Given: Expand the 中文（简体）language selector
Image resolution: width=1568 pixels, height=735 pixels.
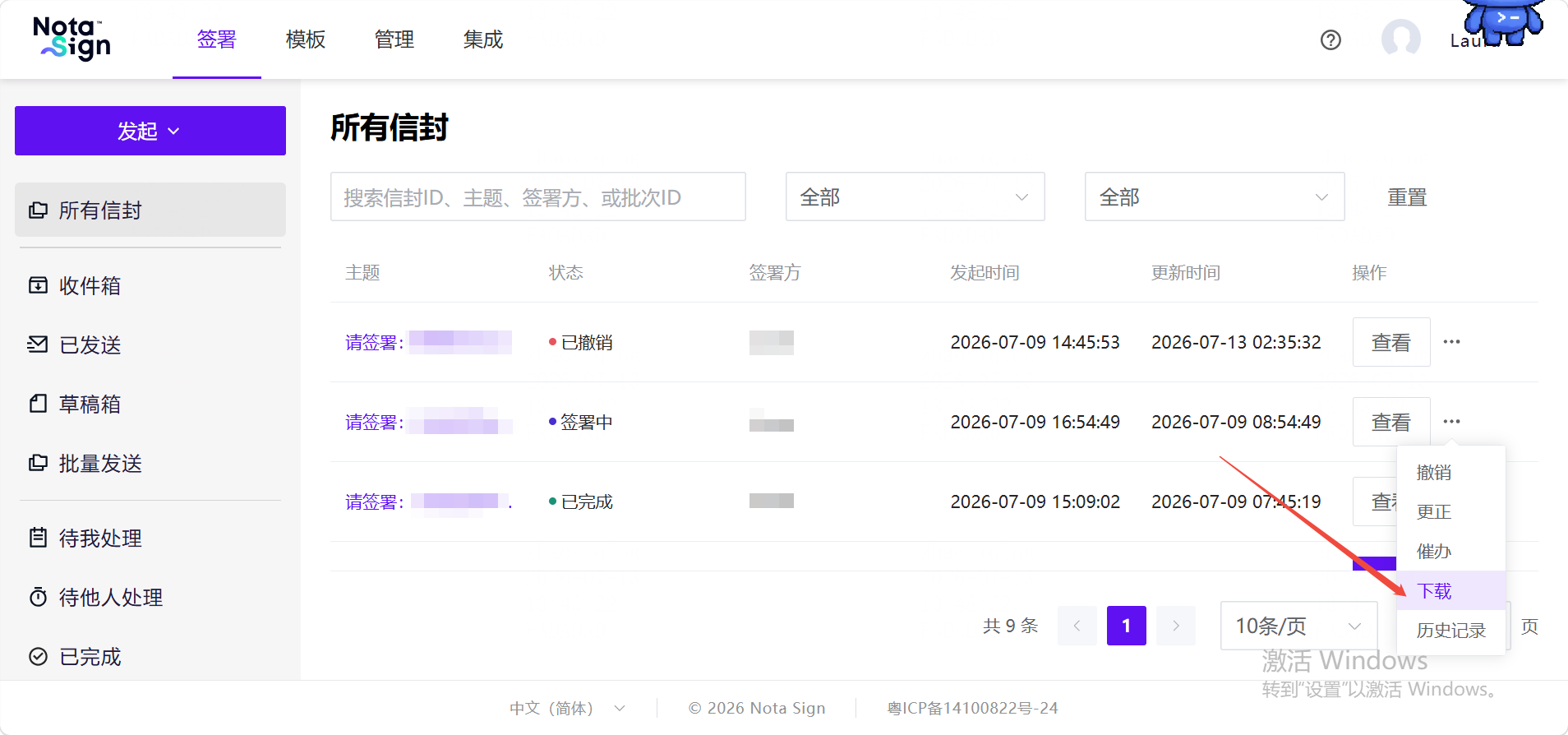Looking at the screenshot, I should (x=567, y=708).
